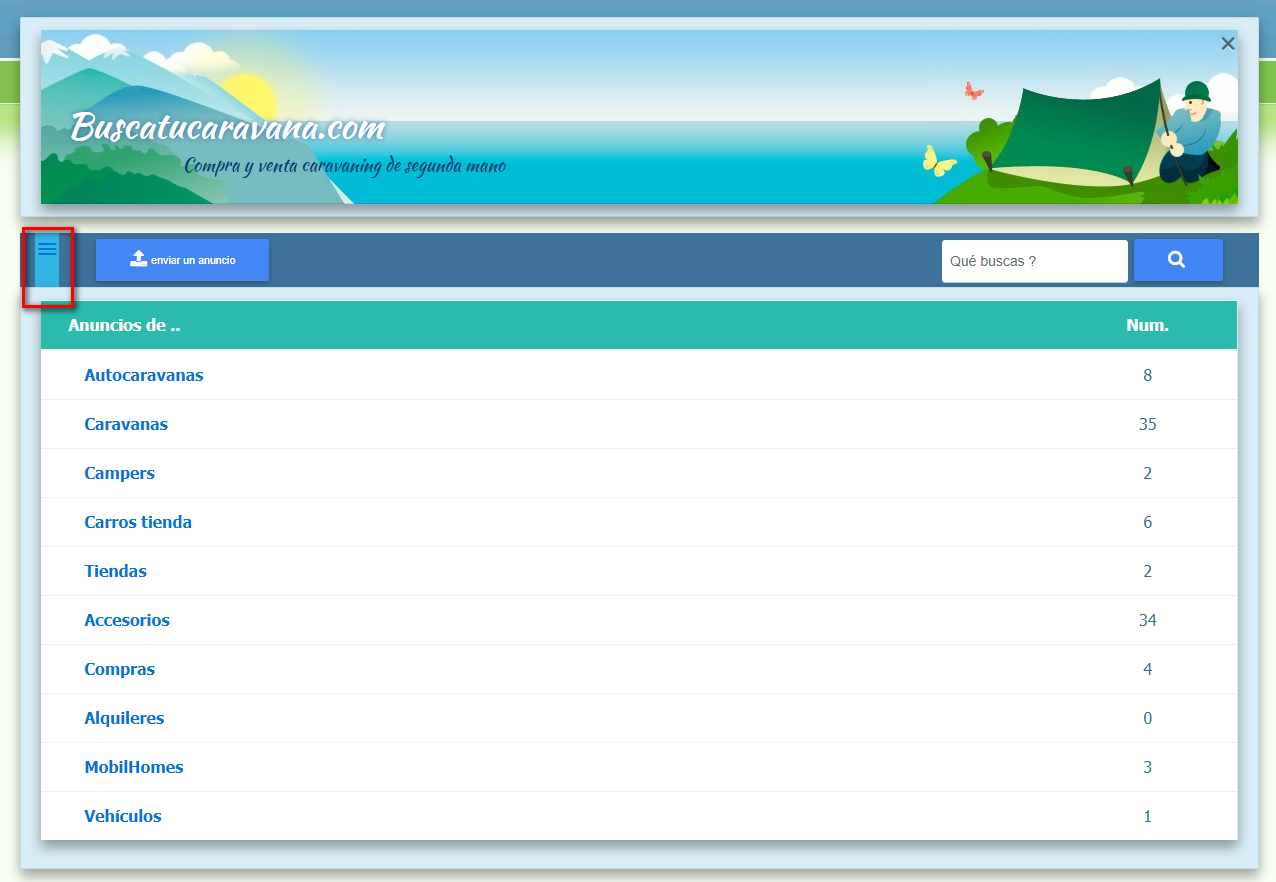Click the 'enviar un anuncio' button

183,260
